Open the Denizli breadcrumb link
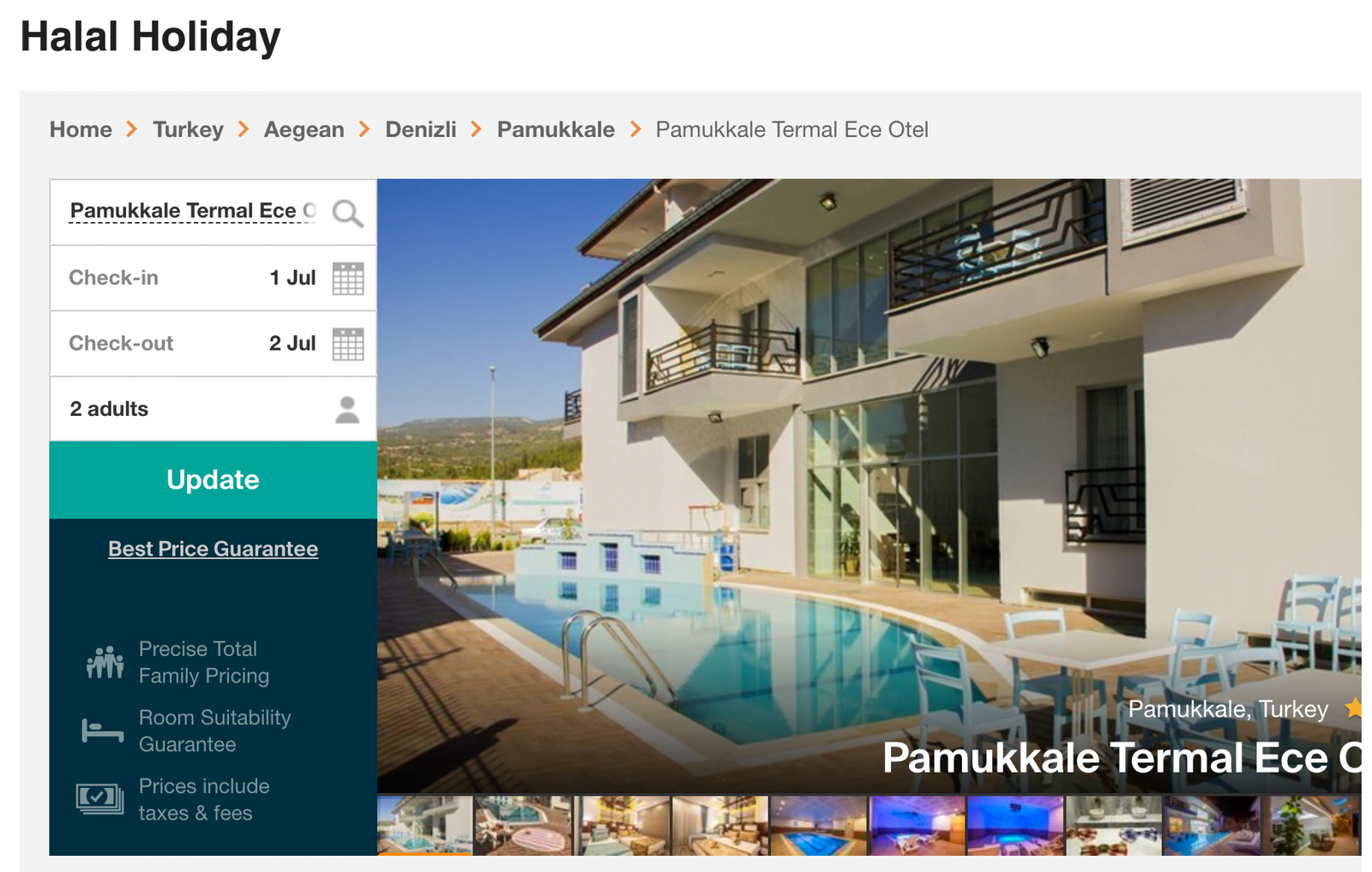 (x=420, y=129)
